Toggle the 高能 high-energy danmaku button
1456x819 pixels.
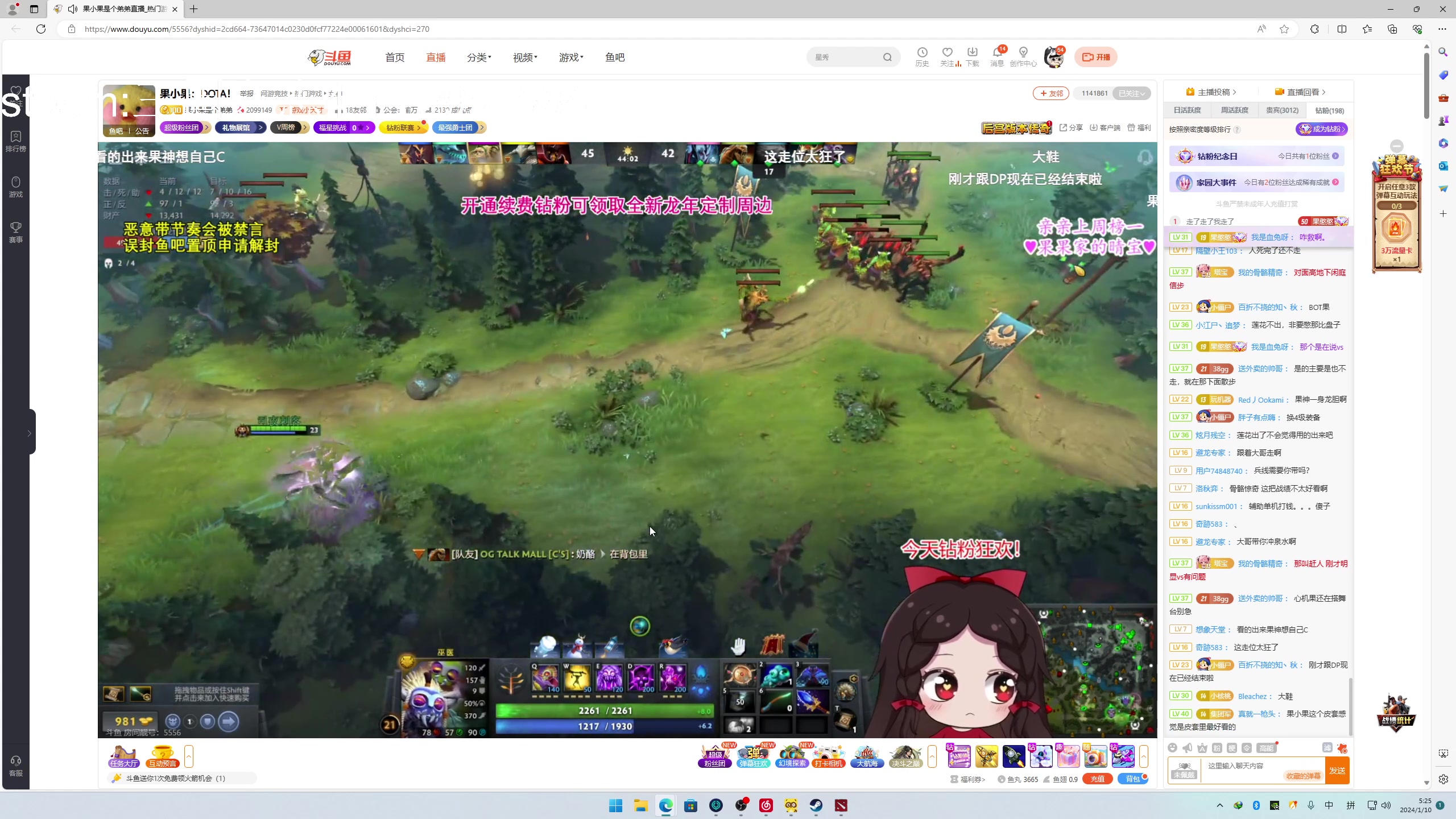pos(1266,747)
